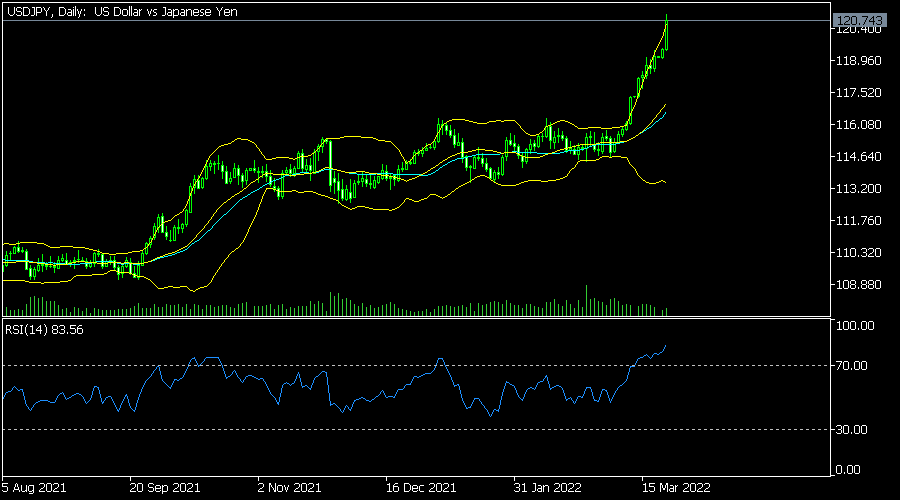Click the 5 Aug 2021 date label
Image resolution: width=900 pixels, height=500 pixels.
[33, 488]
